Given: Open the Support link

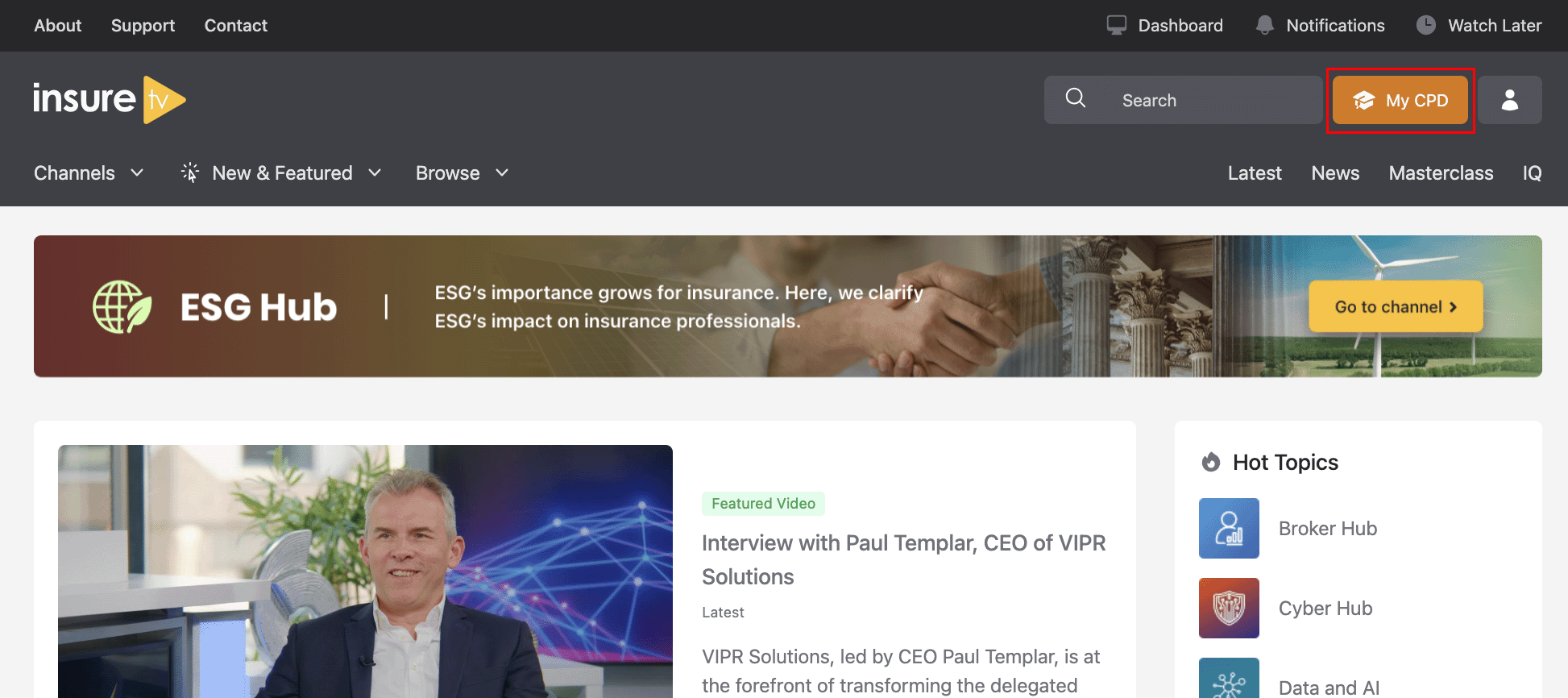Looking at the screenshot, I should click(143, 26).
